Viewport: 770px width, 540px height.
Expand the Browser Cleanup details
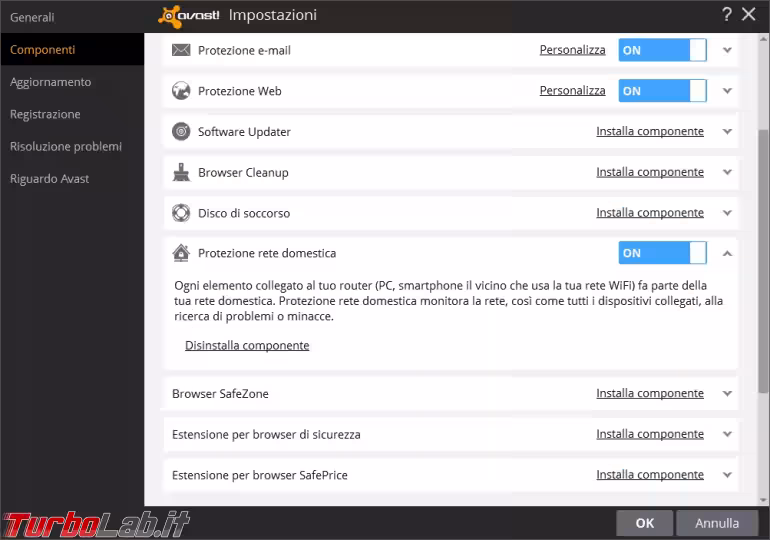728,172
